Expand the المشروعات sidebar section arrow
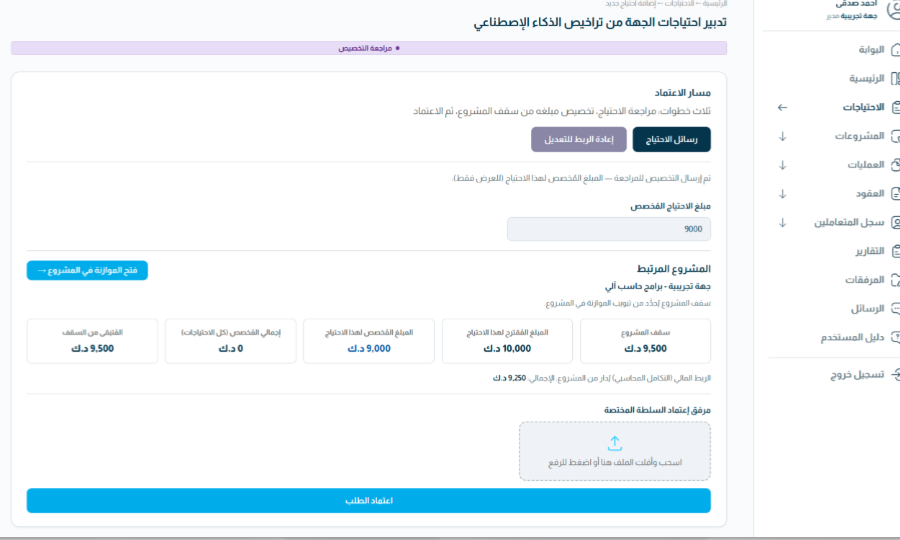This screenshot has height=540, width=900. (x=782, y=136)
